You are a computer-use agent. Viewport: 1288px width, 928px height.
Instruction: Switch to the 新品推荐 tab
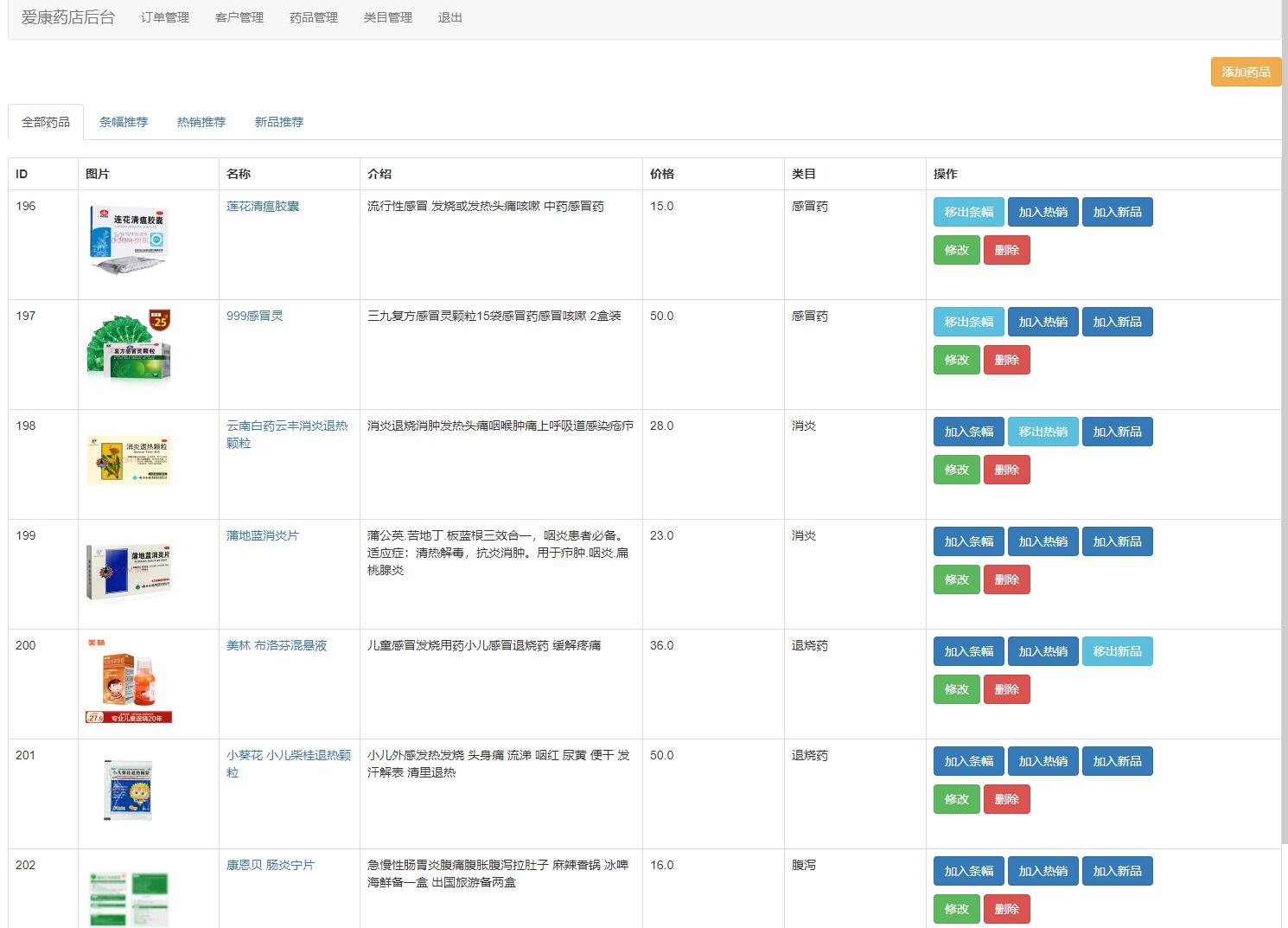(278, 121)
